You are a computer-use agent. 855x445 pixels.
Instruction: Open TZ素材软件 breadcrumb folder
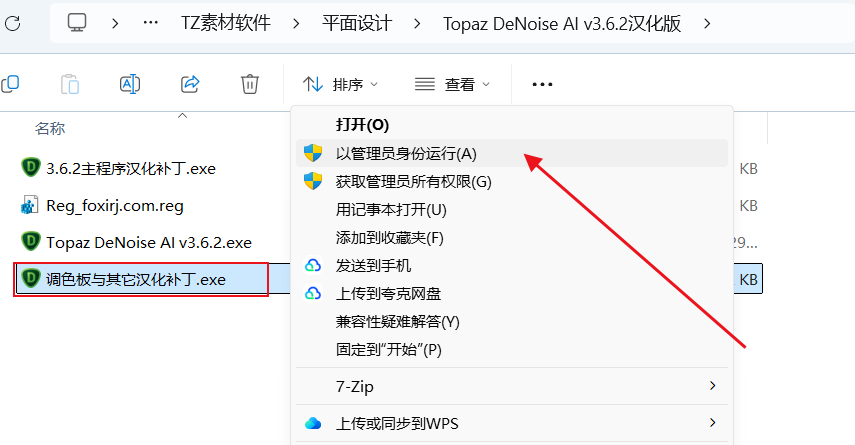[226, 23]
